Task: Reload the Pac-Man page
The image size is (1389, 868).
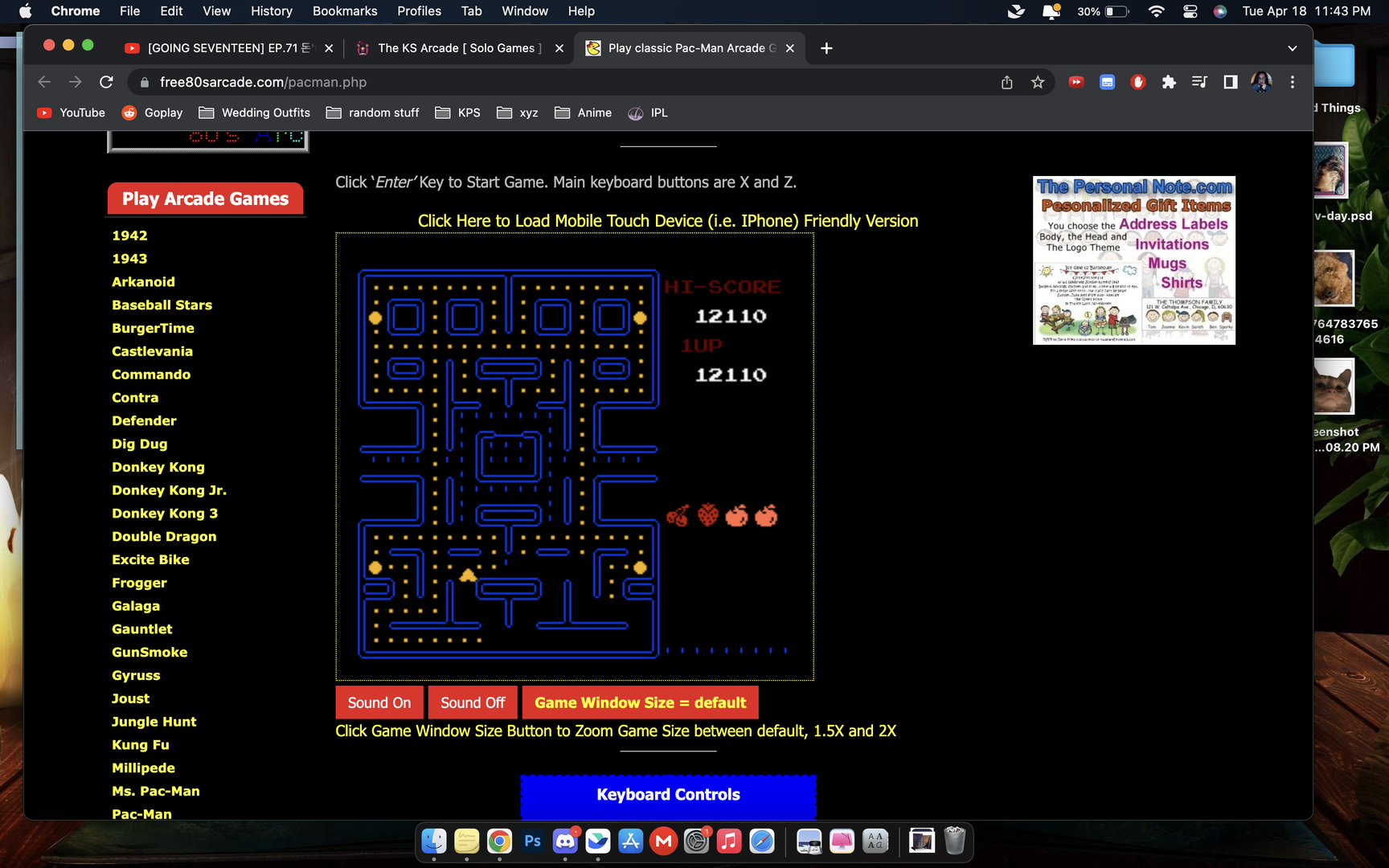Action: click(x=106, y=82)
